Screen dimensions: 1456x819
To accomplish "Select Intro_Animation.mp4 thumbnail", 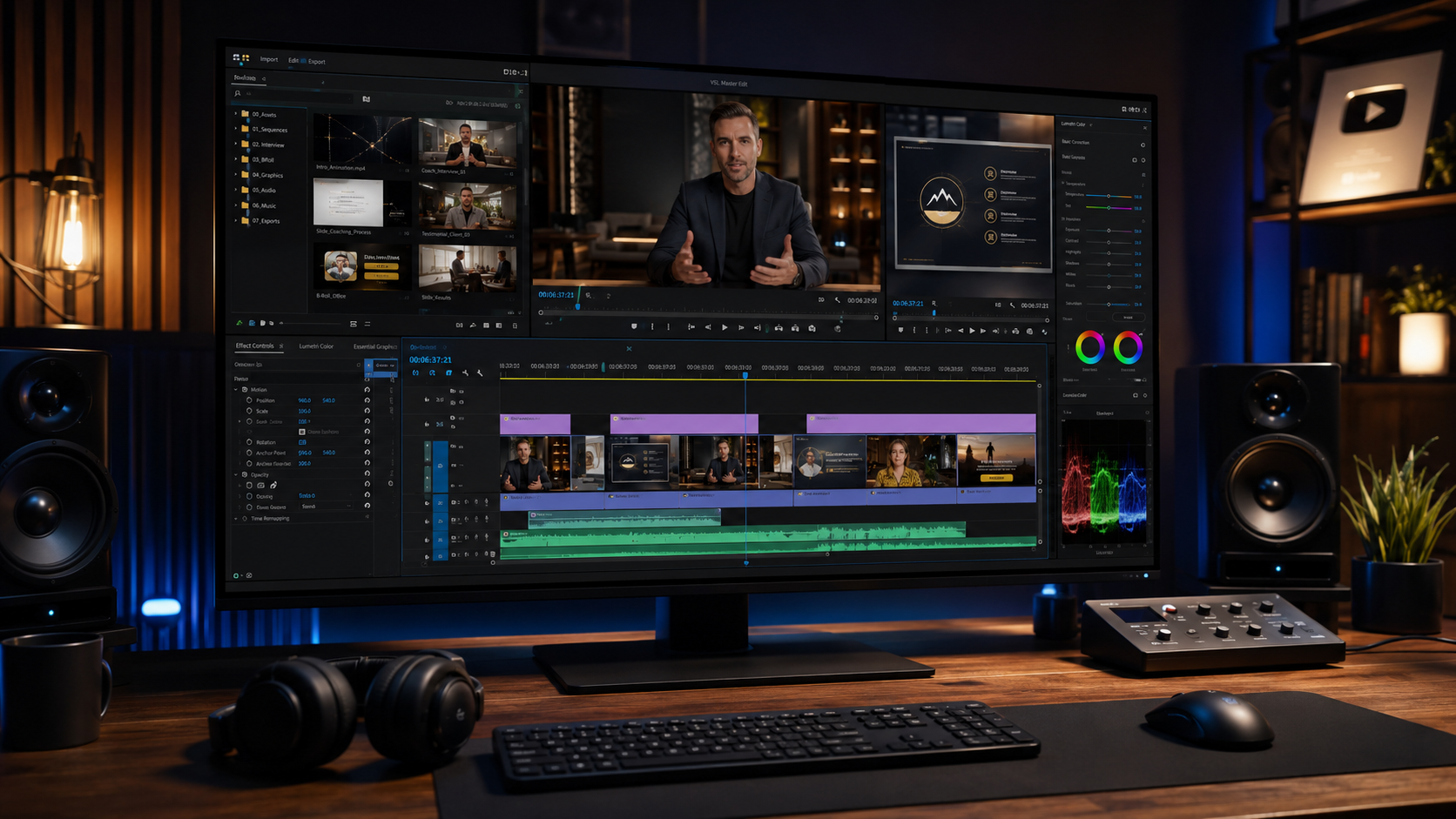I will pos(361,138).
